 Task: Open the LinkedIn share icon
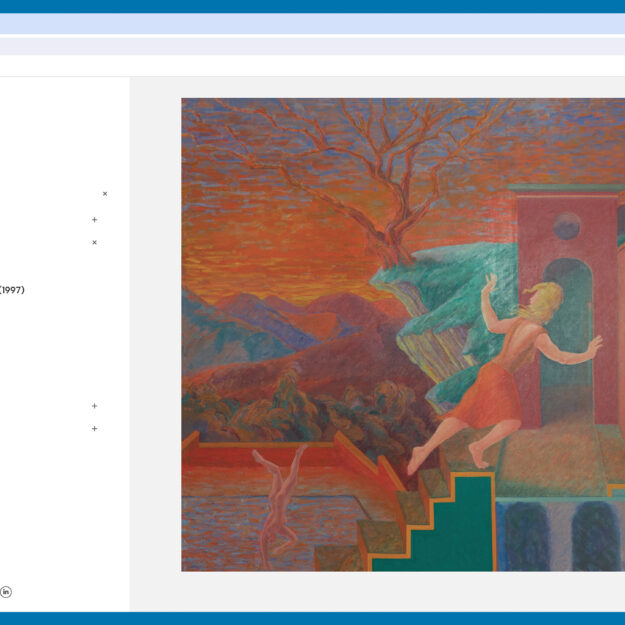[x=6, y=592]
